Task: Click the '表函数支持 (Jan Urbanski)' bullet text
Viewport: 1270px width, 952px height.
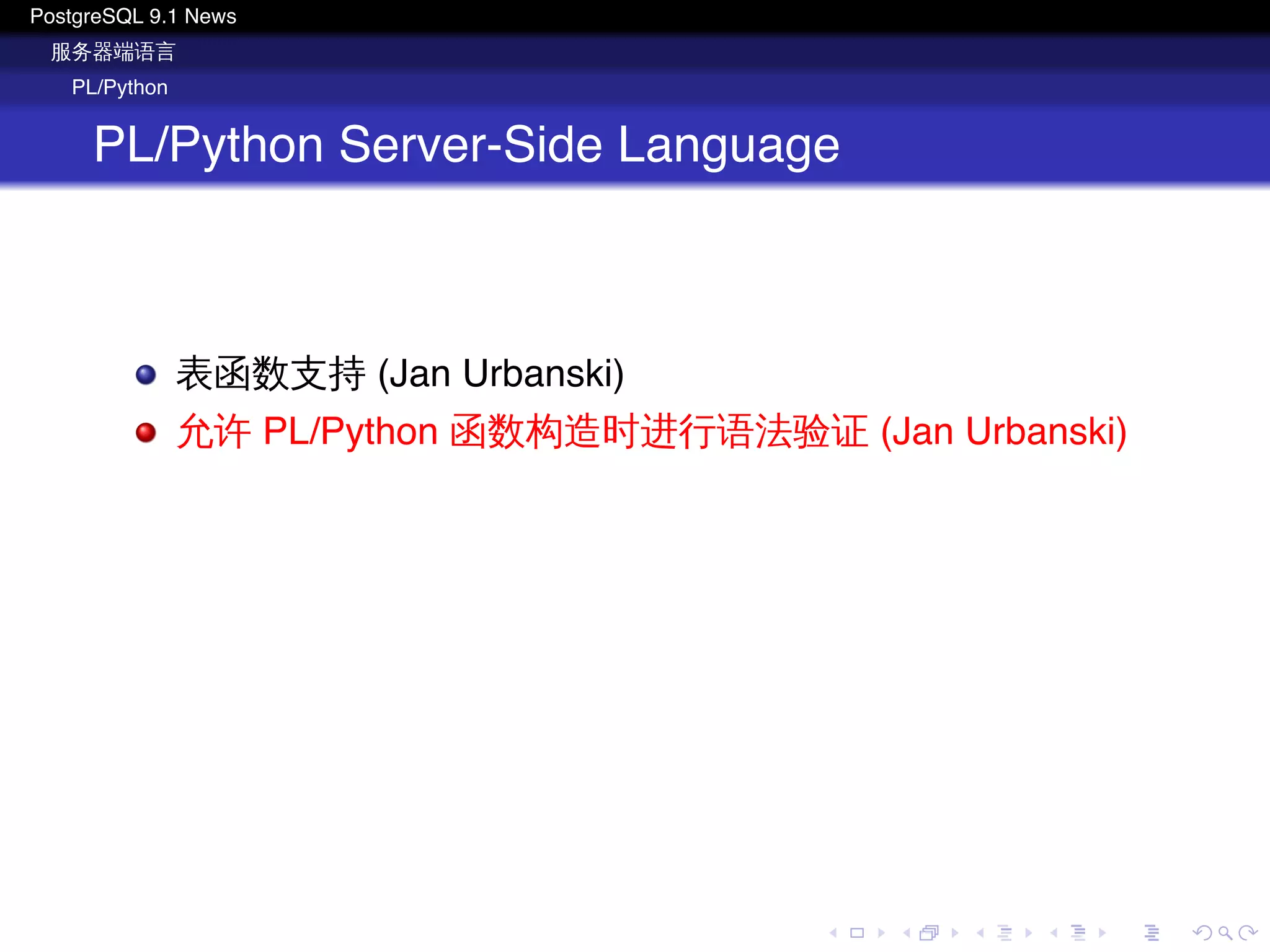Action: 400,374
